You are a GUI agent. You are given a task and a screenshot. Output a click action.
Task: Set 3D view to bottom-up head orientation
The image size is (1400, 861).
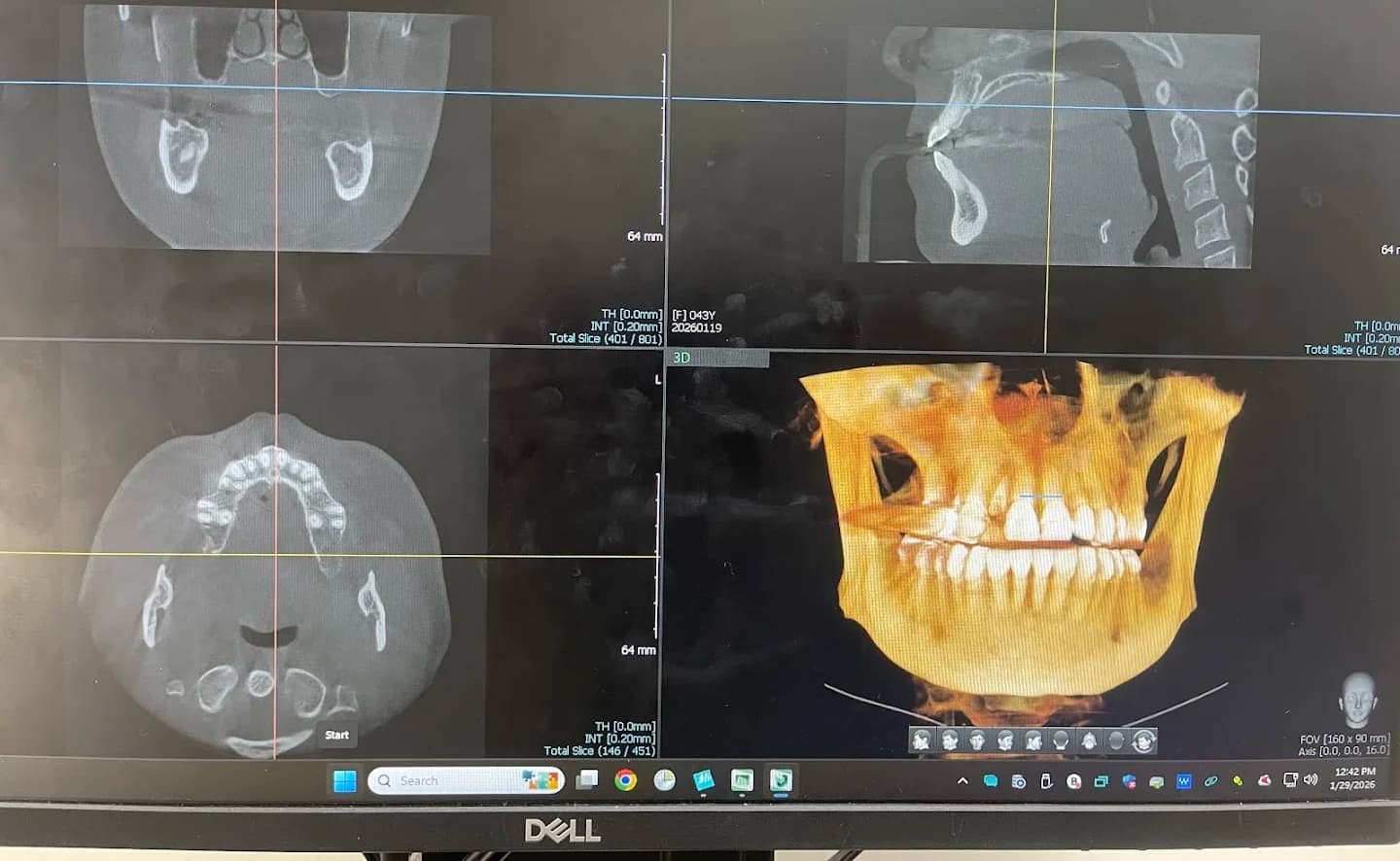(1116, 740)
